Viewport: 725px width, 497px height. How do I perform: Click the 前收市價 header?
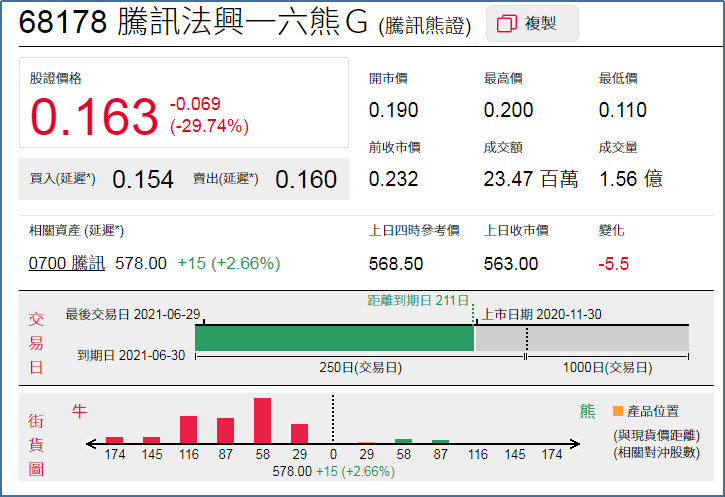point(394,147)
